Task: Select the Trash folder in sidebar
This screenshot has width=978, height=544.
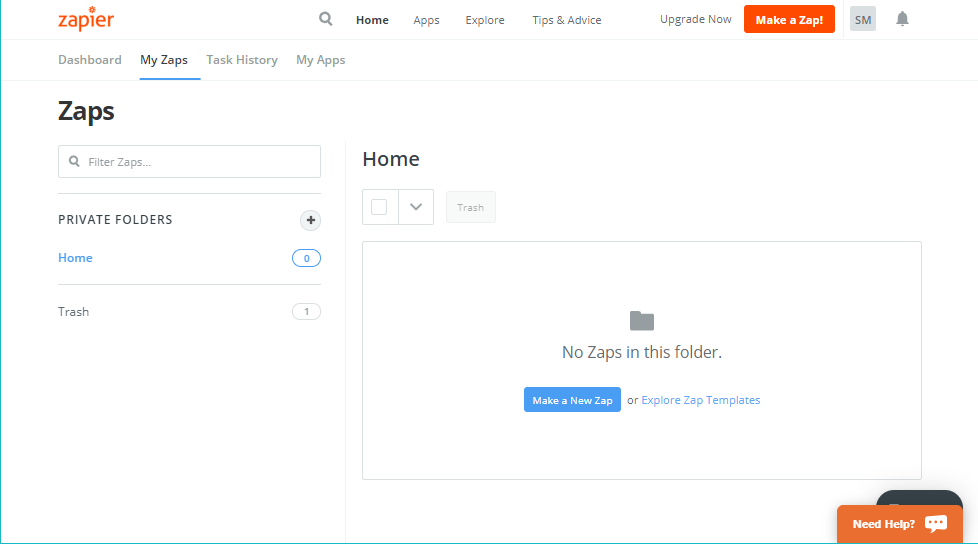Action: click(x=74, y=312)
